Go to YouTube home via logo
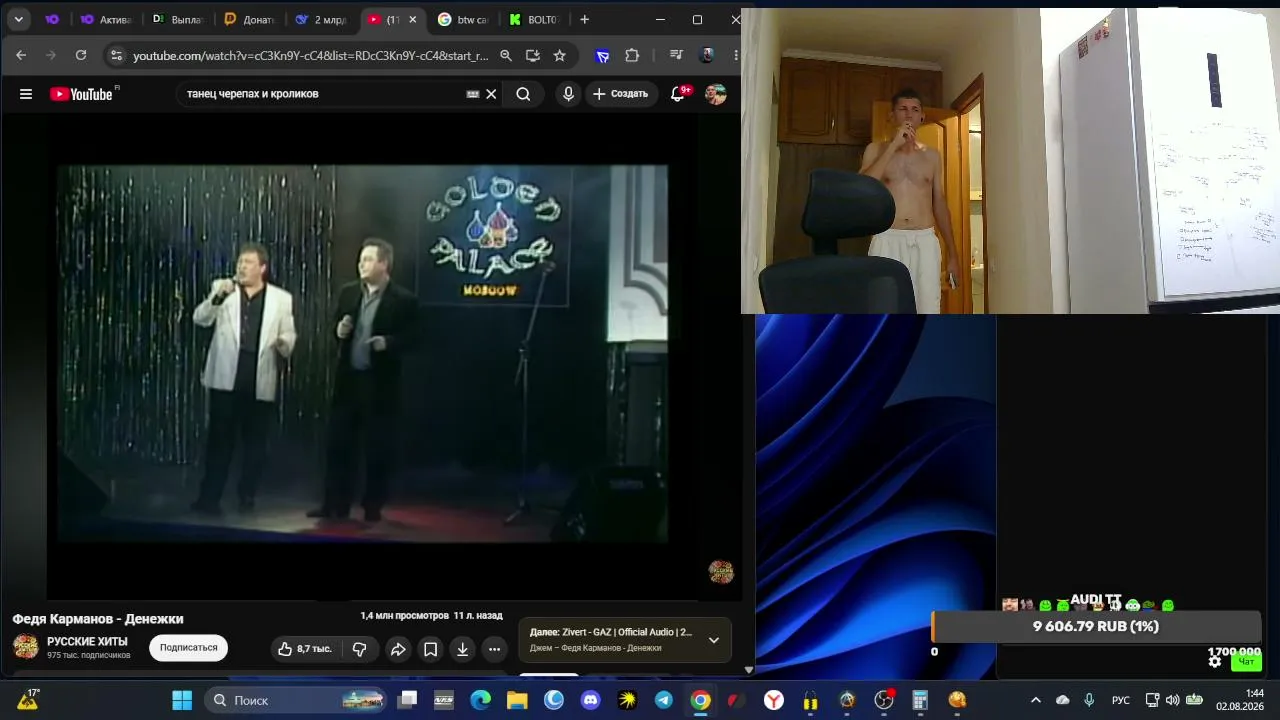 coord(81,94)
